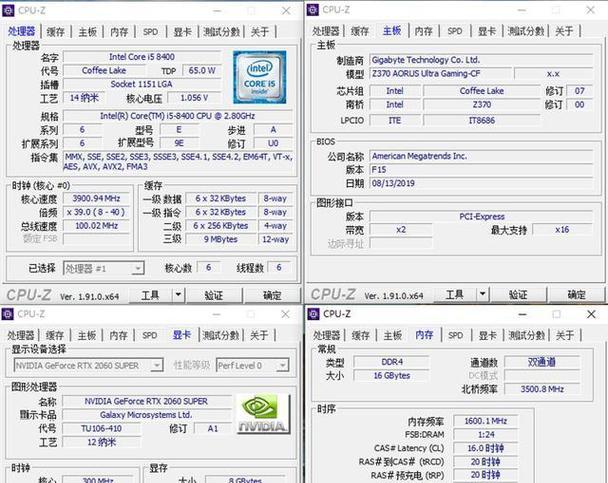Click CPU-Z app icon in bottom-right window

313,314
